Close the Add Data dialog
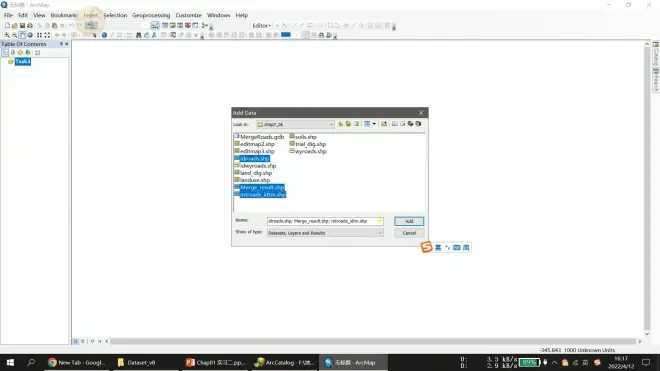660x371 pixels. (x=421, y=113)
